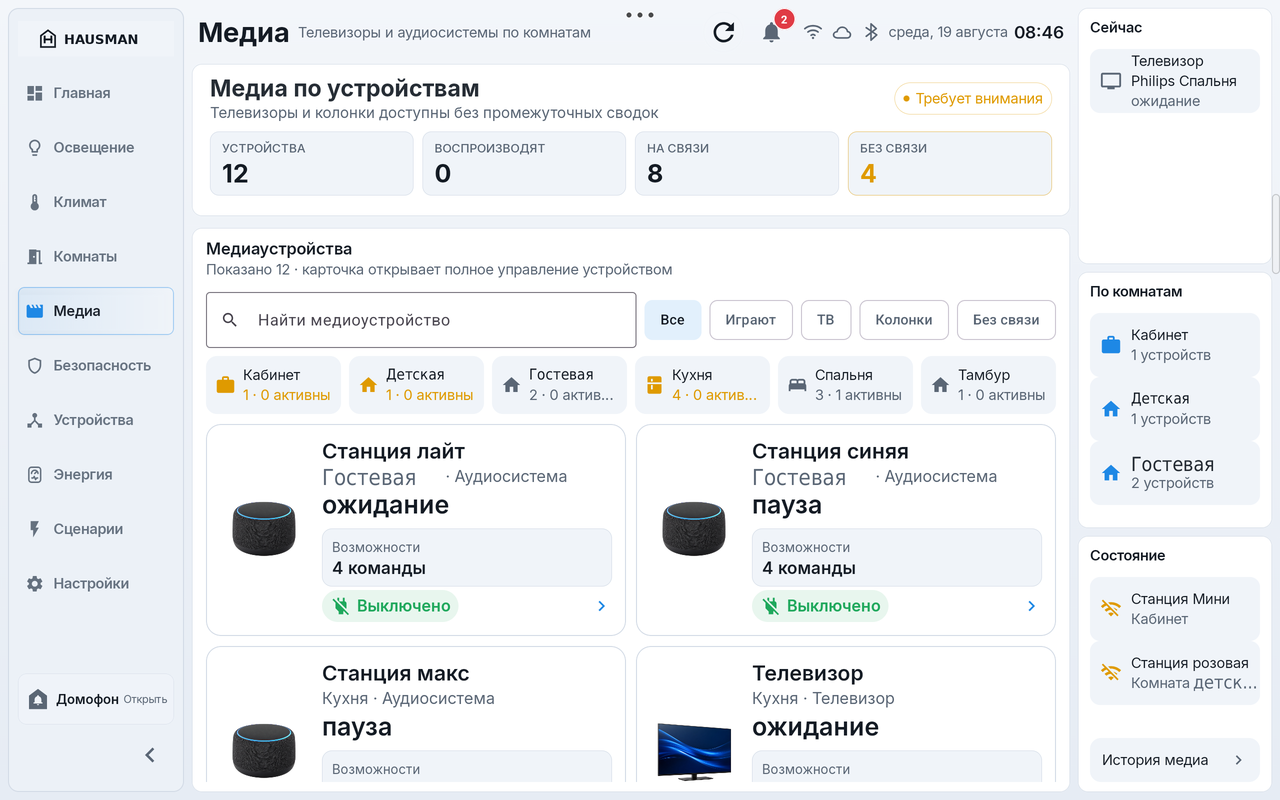
Task: Click briefcase icon in Кабинет room chip
Action: point(225,385)
